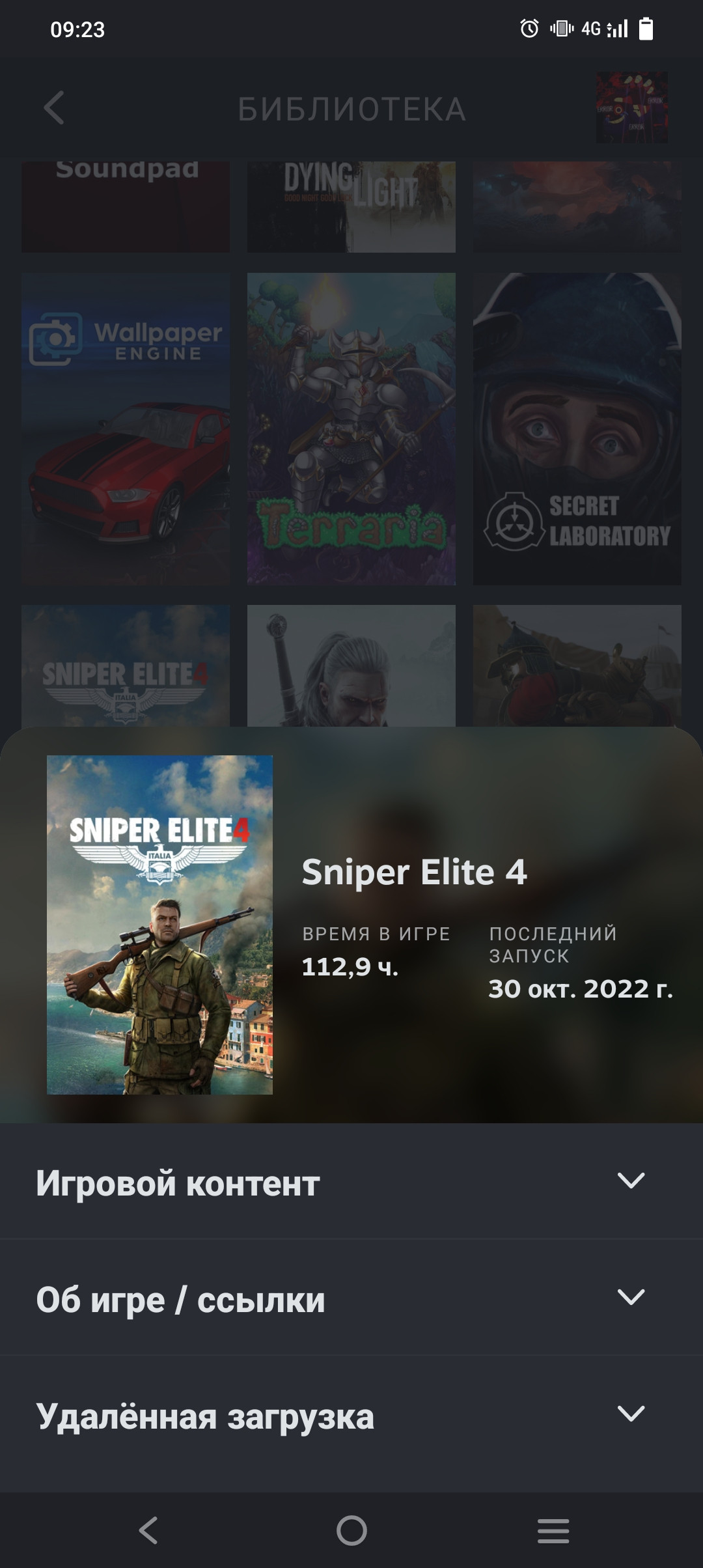
Task: Open the Удалённая загрузка row label
Action: pyautogui.click(x=205, y=1417)
